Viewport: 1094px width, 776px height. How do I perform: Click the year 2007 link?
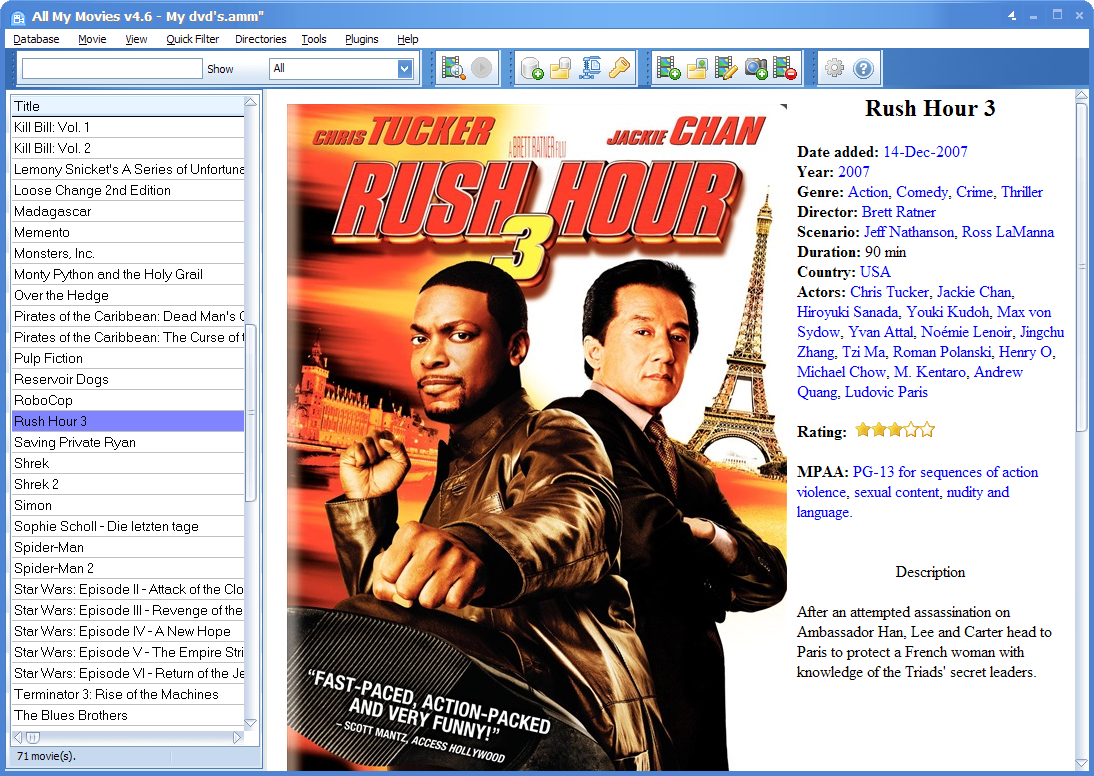pyautogui.click(x=853, y=172)
